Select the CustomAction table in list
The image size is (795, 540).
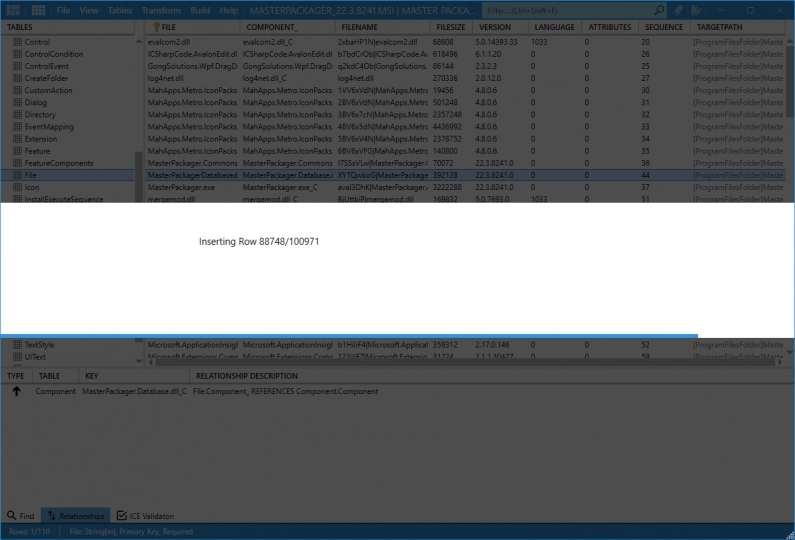(48, 91)
